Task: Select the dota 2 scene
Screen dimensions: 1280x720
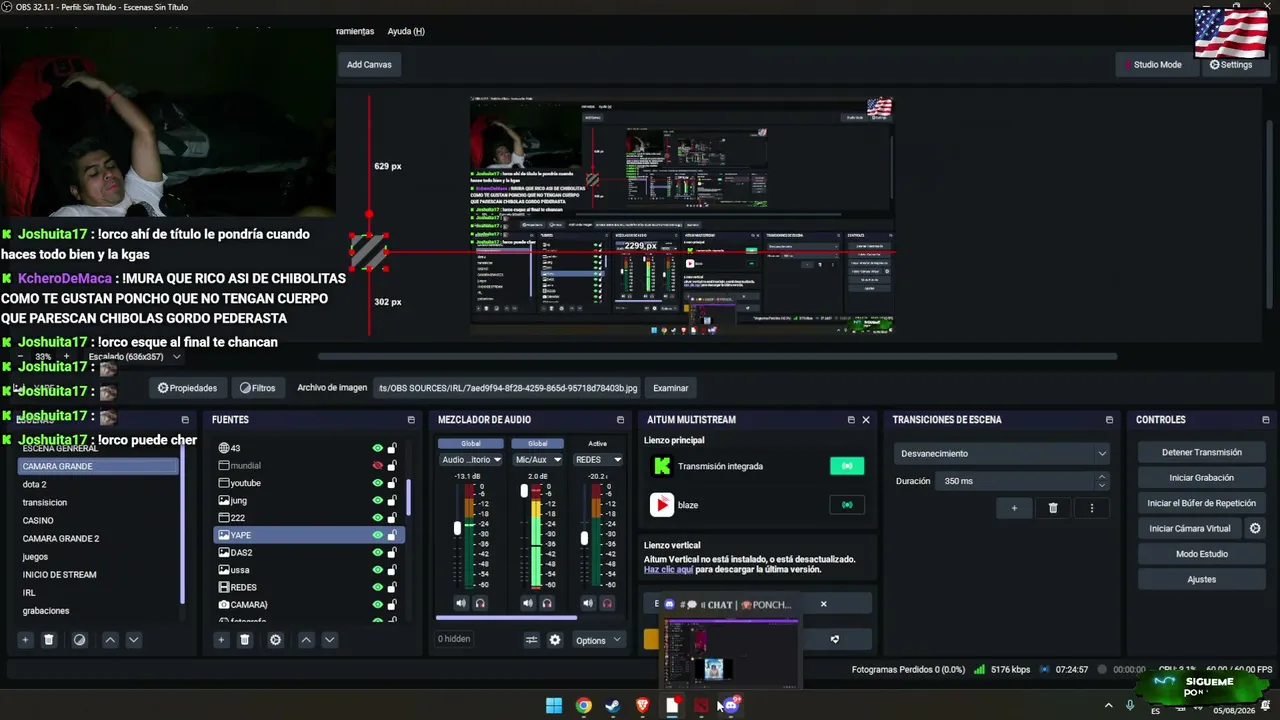Action: coord(98,484)
